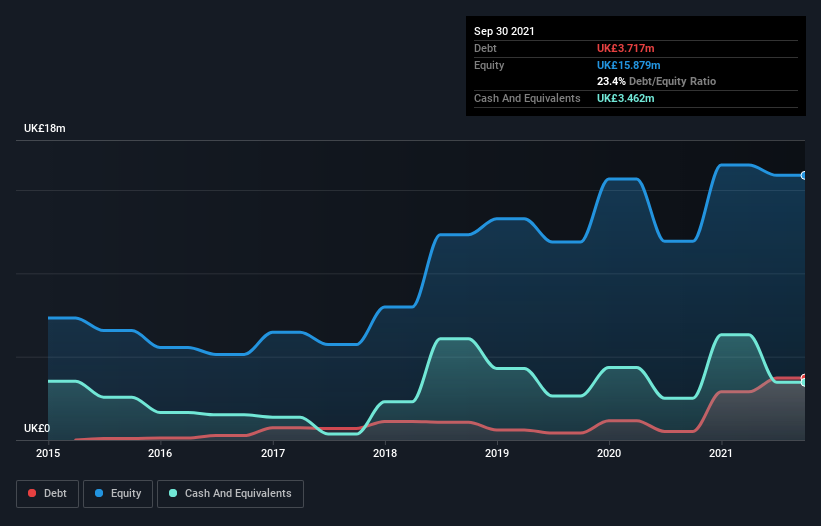This screenshot has width=821, height=526.
Task: Click the UK£18m y-axis label
Action: pos(45,128)
